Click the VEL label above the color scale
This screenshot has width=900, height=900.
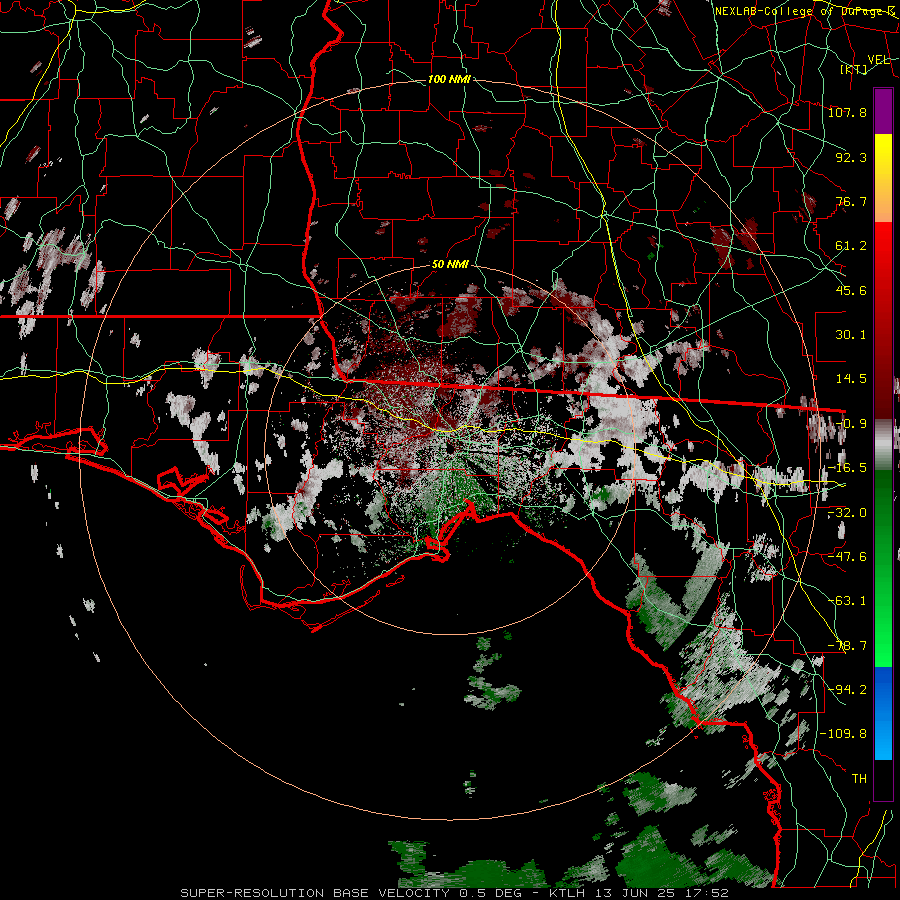click(879, 60)
